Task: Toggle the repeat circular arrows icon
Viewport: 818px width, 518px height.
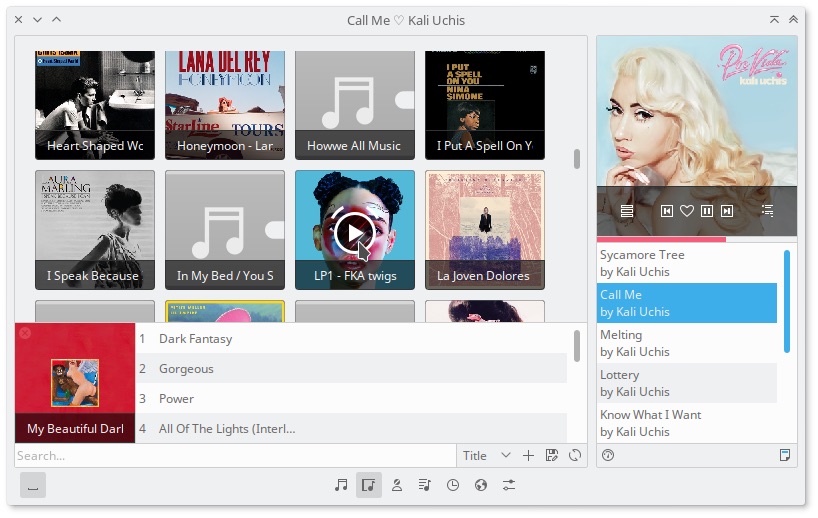Action: [x=575, y=456]
